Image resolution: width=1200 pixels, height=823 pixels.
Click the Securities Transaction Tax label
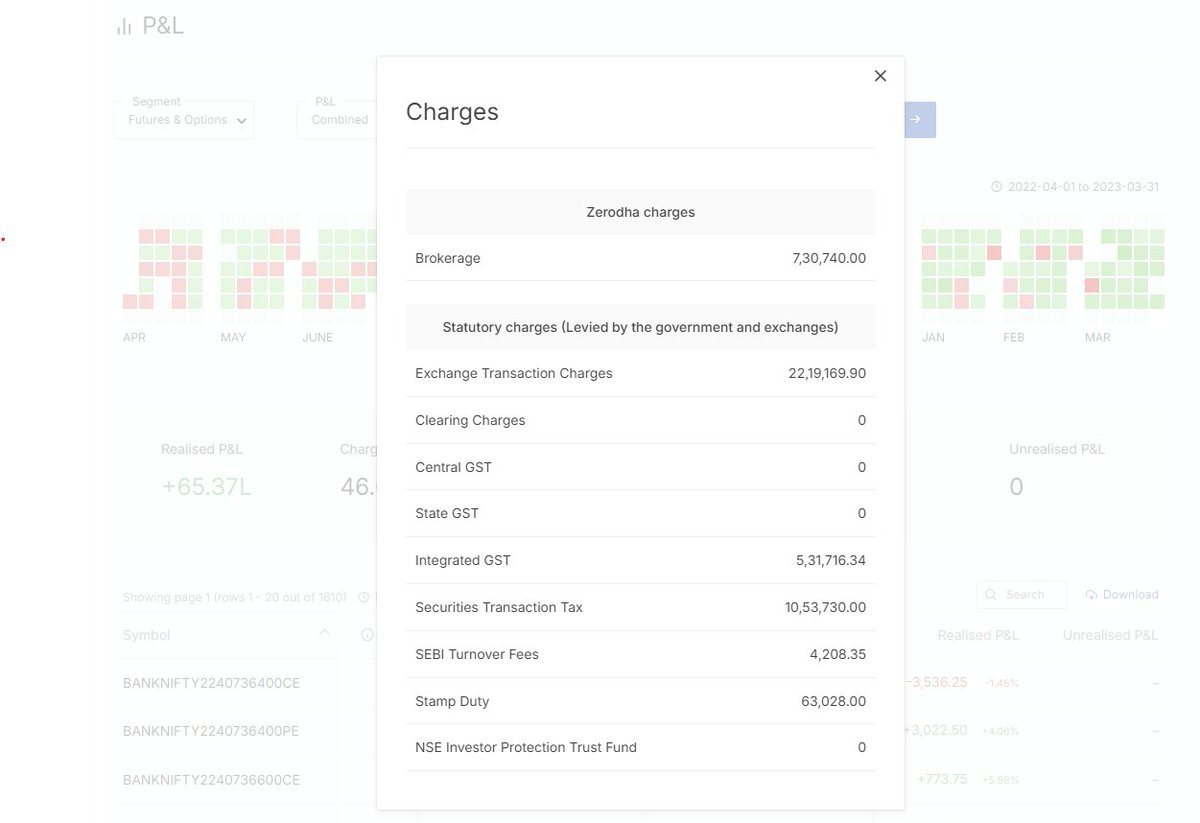click(499, 607)
